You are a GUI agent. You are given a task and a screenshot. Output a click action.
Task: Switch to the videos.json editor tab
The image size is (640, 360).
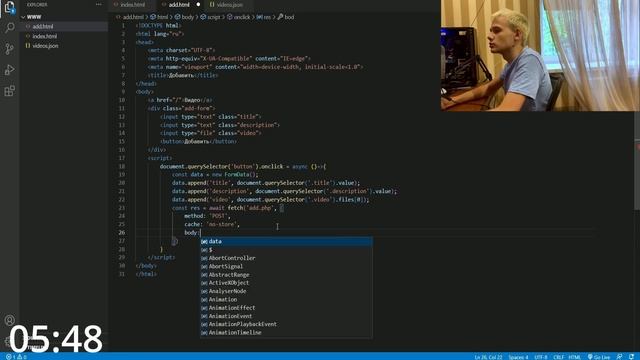click(229, 5)
